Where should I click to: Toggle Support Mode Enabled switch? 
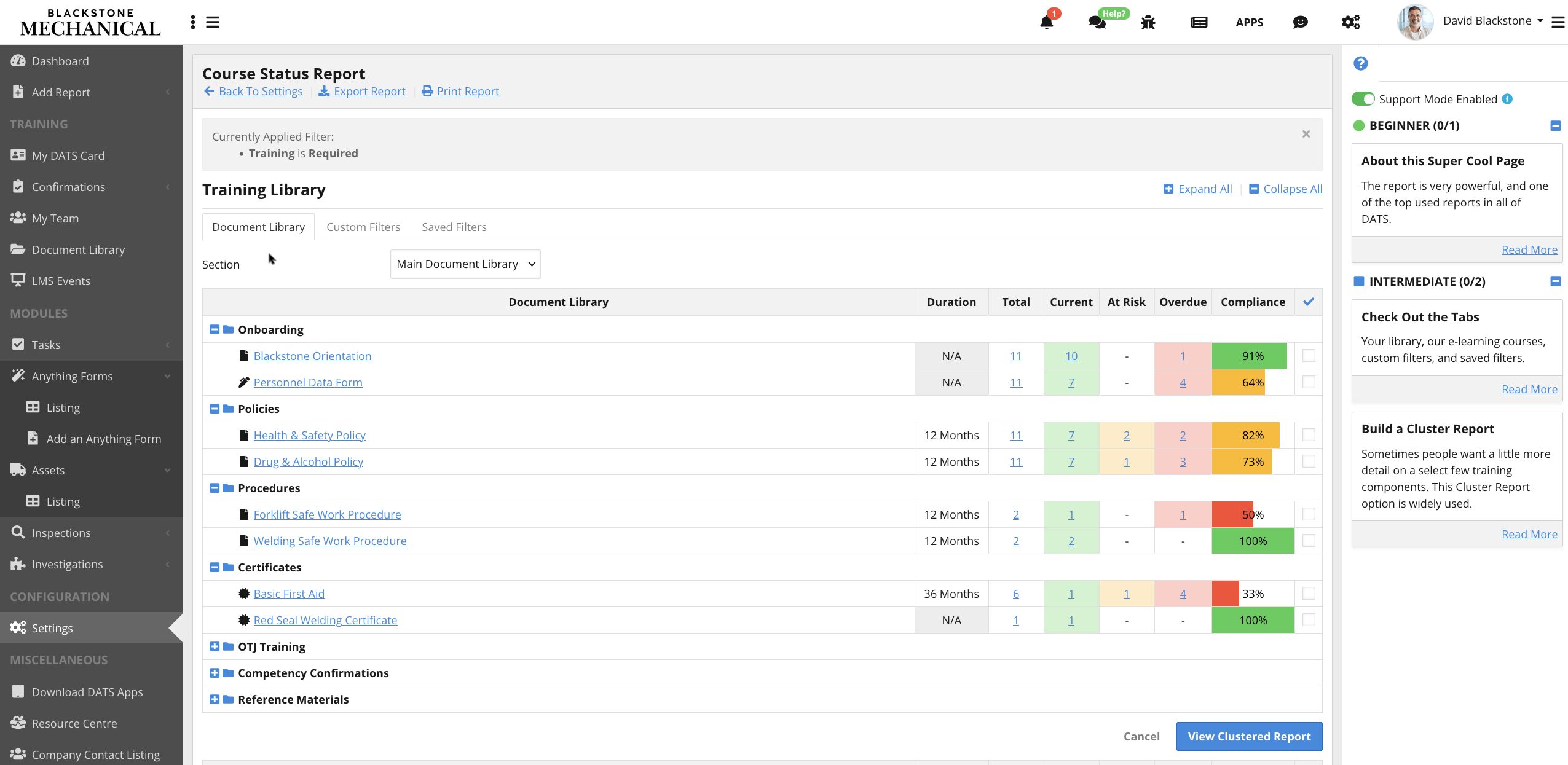click(1363, 99)
